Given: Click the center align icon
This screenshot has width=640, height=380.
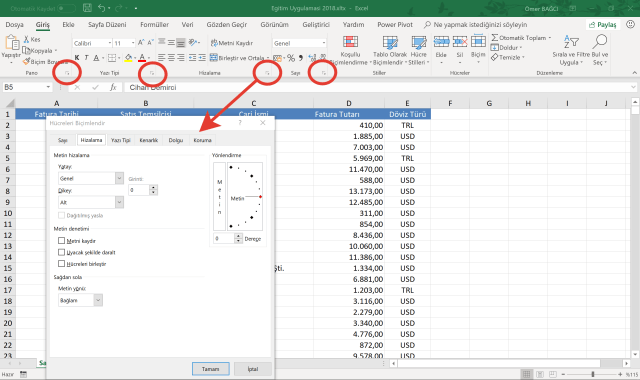Looking at the screenshot, I should click(x=171, y=58).
